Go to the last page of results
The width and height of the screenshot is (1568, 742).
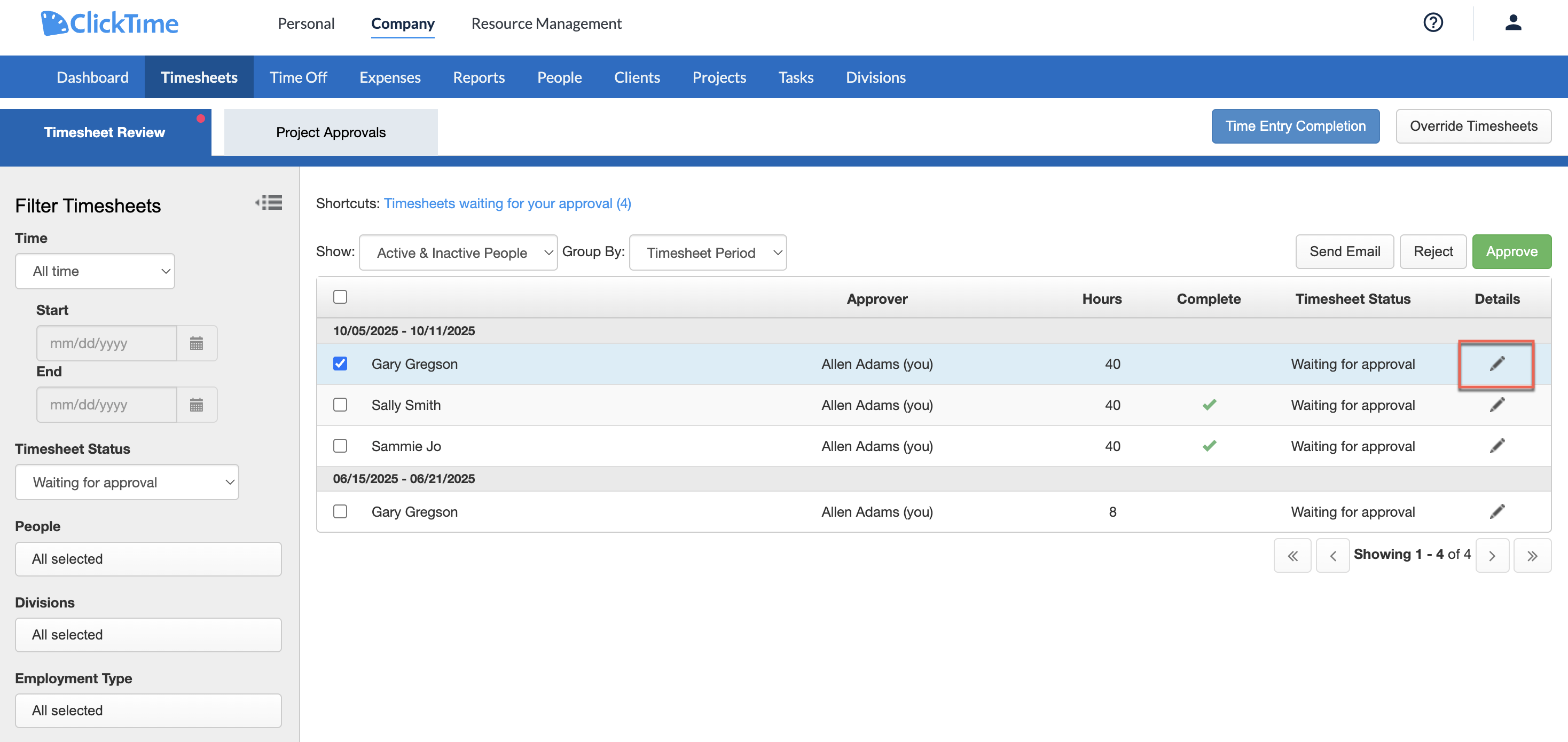[x=1532, y=555]
